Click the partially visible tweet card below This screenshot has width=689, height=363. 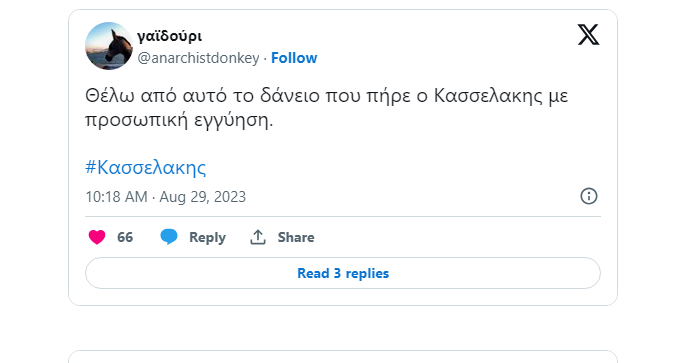[x=343, y=356]
